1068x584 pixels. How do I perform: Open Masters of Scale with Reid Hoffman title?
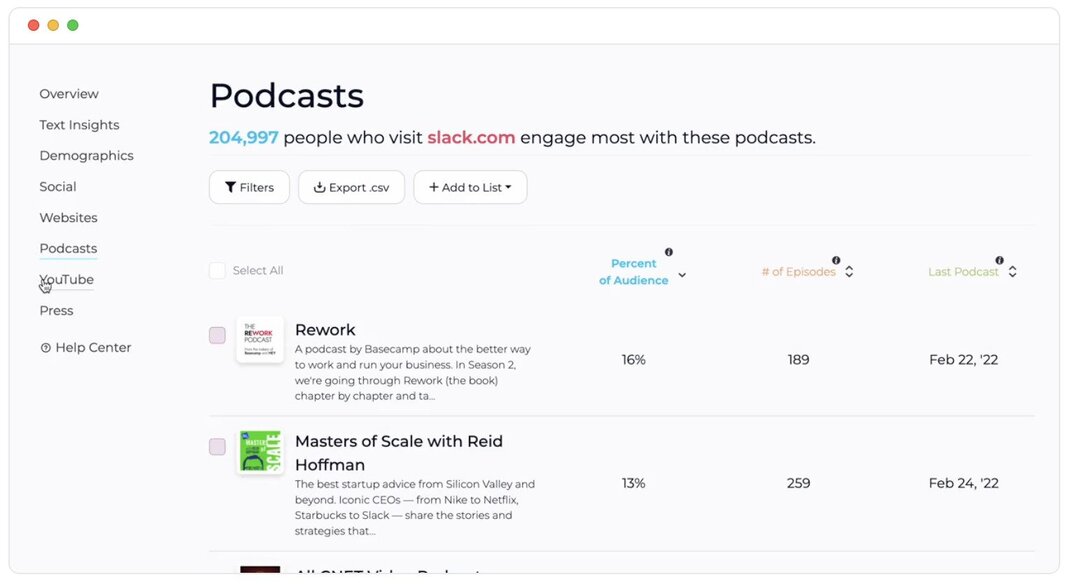click(399, 453)
